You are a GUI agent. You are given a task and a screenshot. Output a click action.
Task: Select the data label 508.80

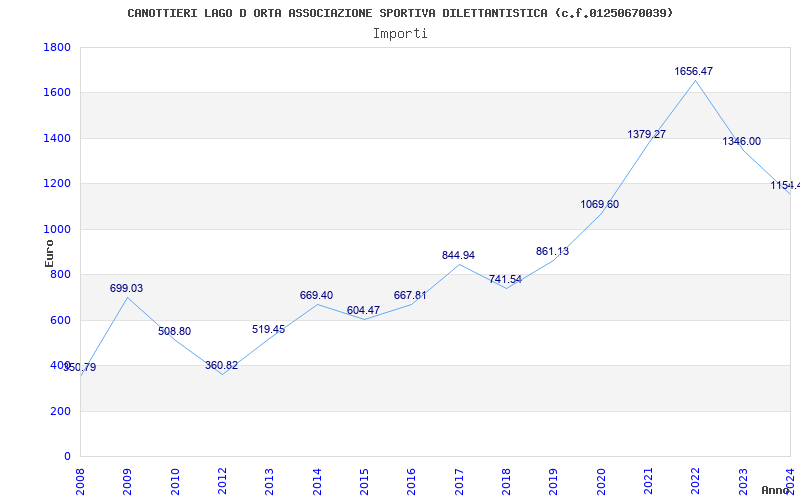[174, 331]
